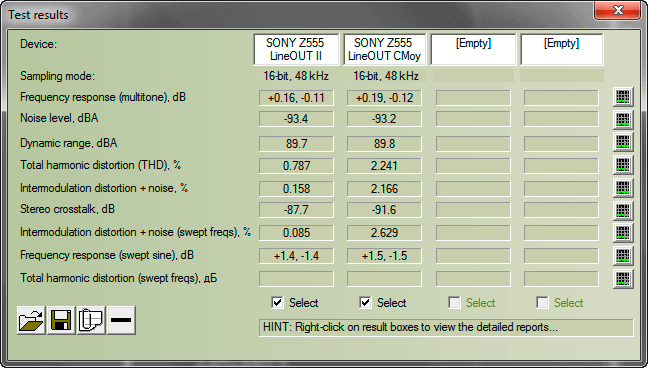The image size is (648, 368).
Task: Open graph for IMD swept freqs row
Action: [x=623, y=233]
